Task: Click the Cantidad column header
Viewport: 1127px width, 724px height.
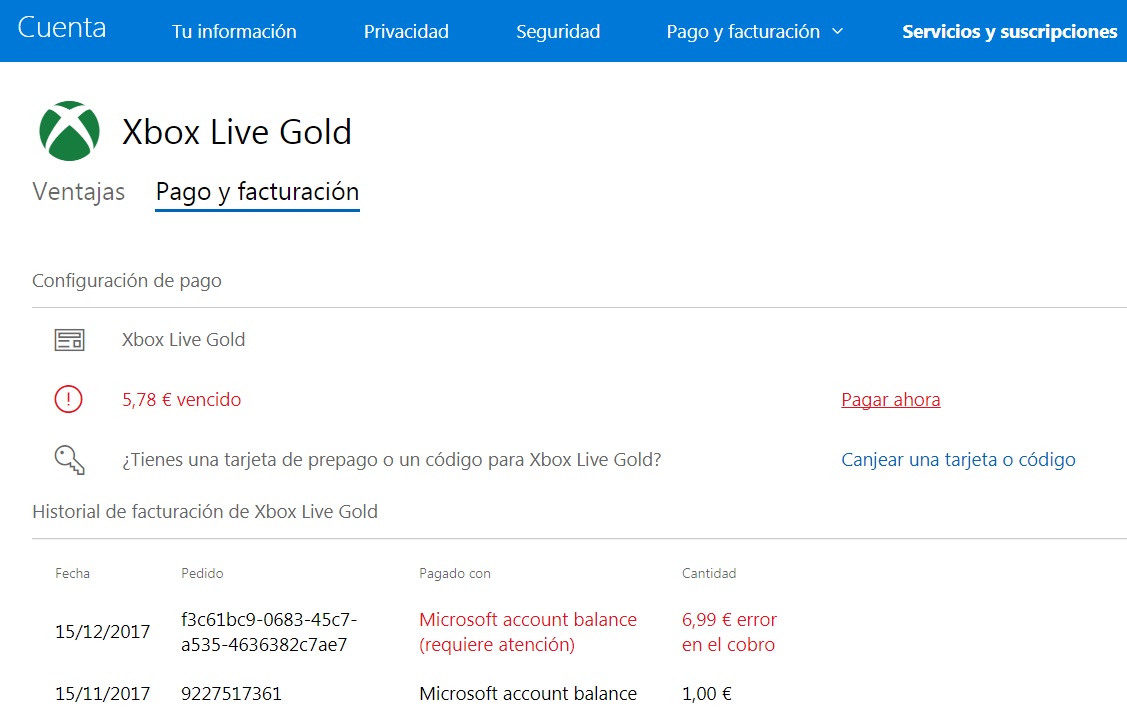Action: (709, 573)
